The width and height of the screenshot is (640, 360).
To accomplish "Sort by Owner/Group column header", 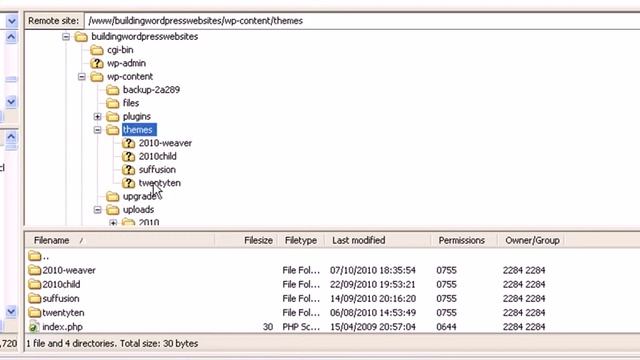I will (531, 240).
